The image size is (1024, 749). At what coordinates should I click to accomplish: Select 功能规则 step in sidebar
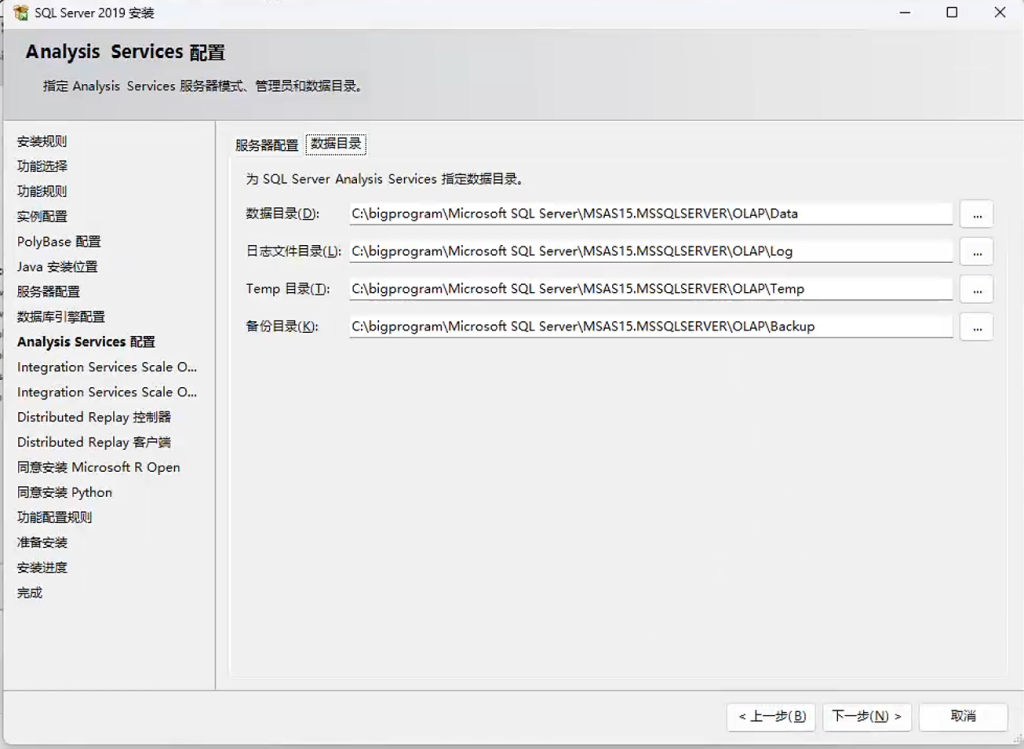(x=42, y=191)
